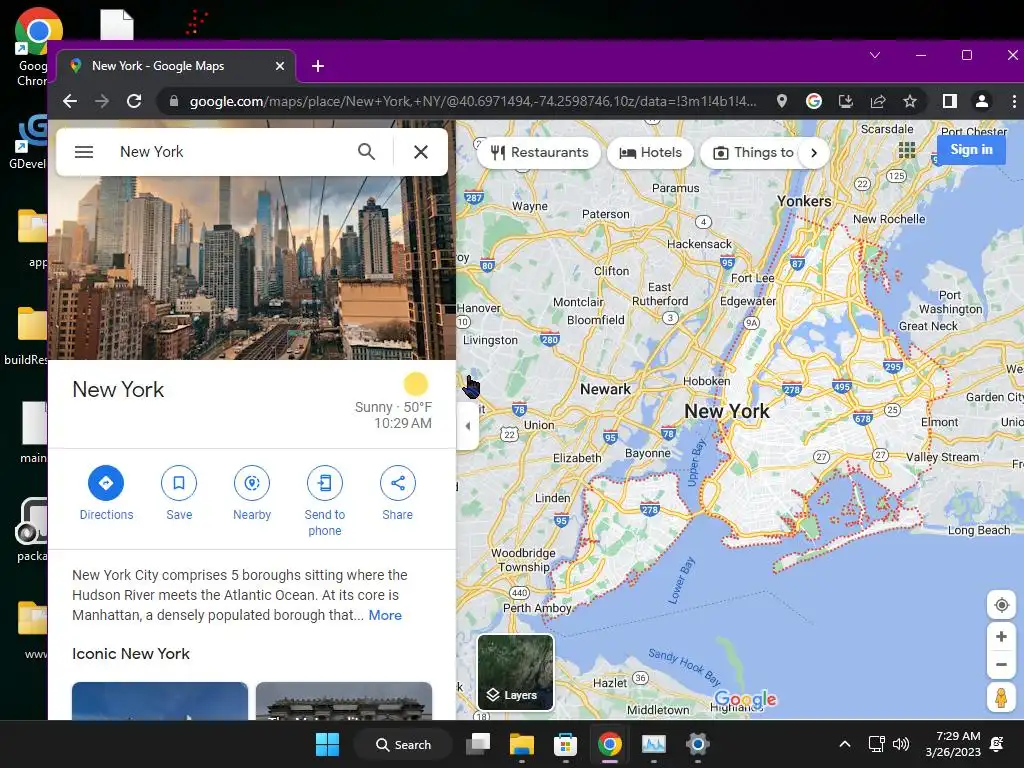
Task: Share the New York location
Action: pyautogui.click(x=398, y=483)
